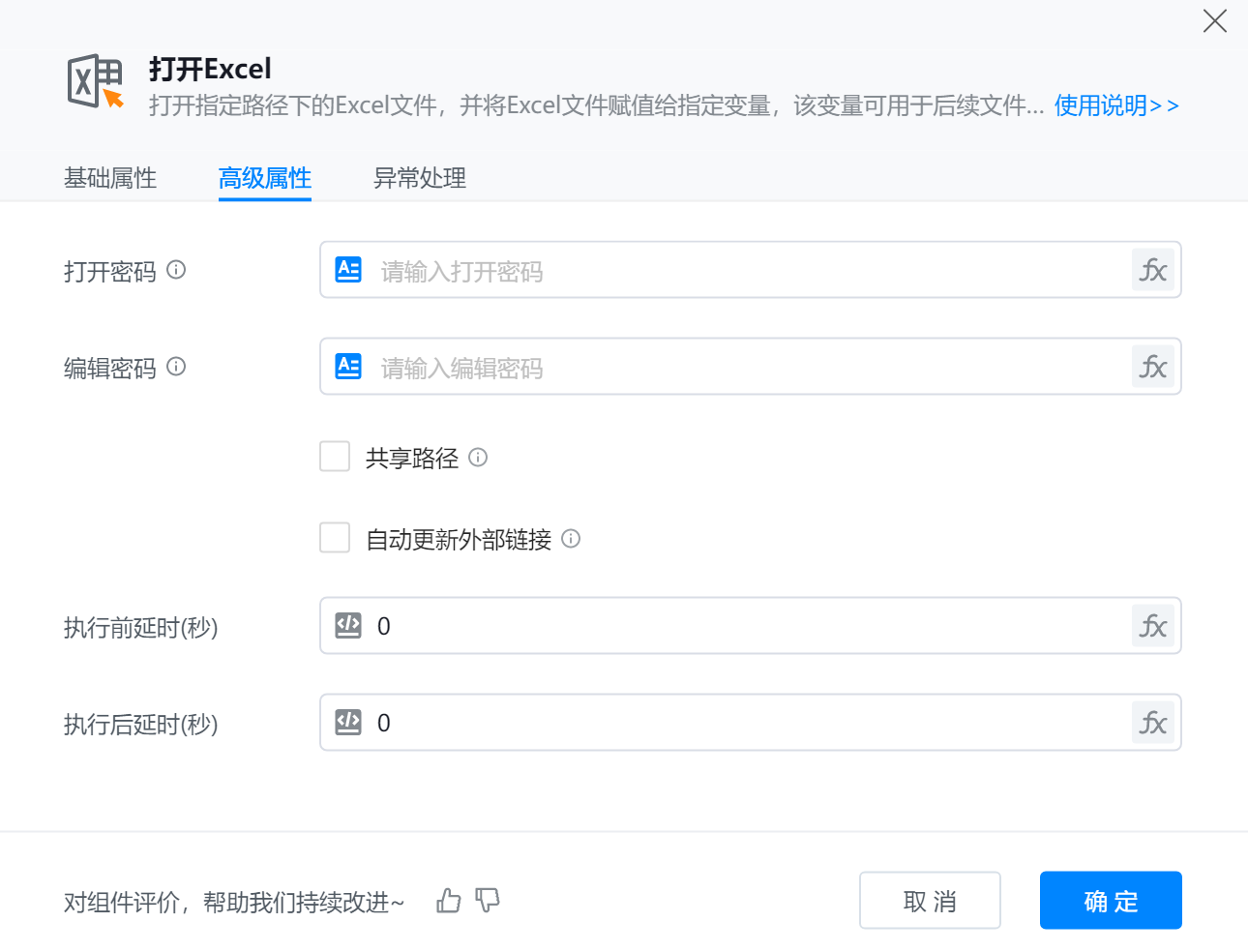
Task: Click text-type icon in 打开密码 field
Action: [348, 270]
